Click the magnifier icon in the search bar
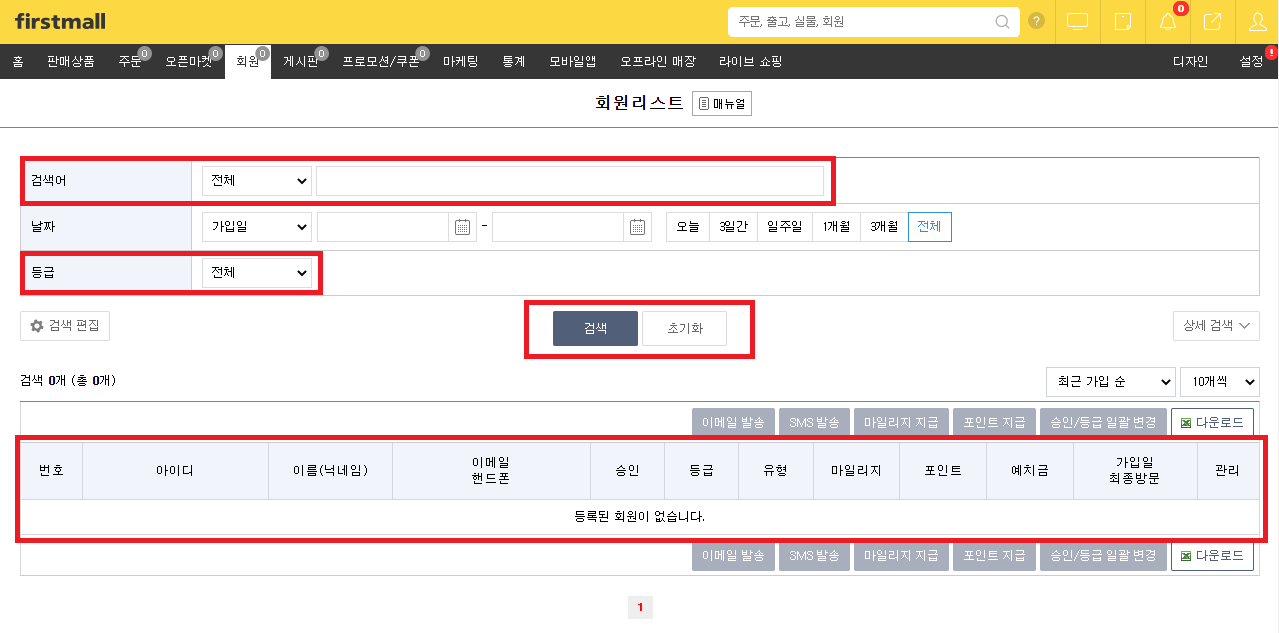Screen dimensions: 1279x633 pyautogui.click(x=1001, y=21)
